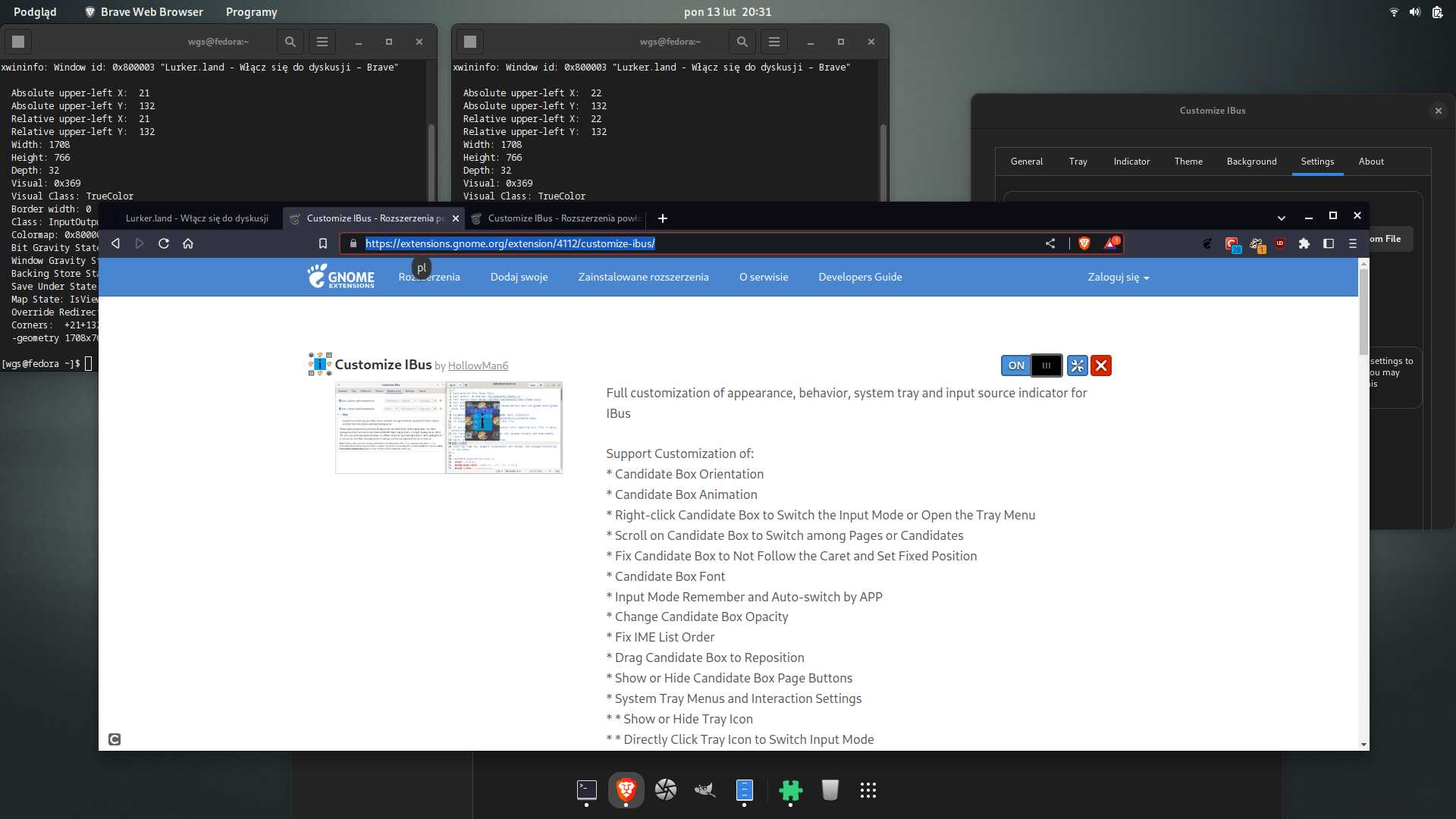Expand the Zaloguj się dropdown
Image resolution: width=1456 pixels, height=819 pixels.
1119,278
